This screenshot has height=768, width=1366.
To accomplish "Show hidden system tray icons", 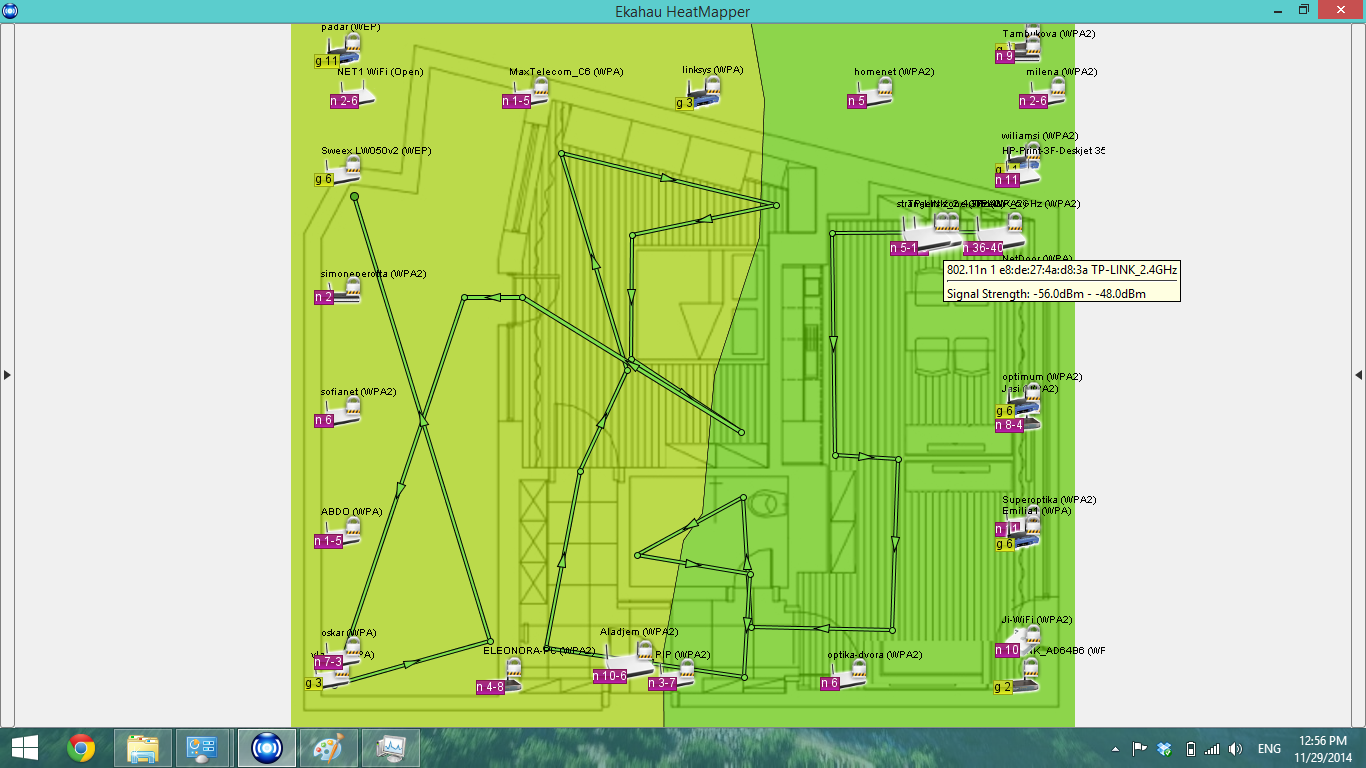I will pos(1115,748).
